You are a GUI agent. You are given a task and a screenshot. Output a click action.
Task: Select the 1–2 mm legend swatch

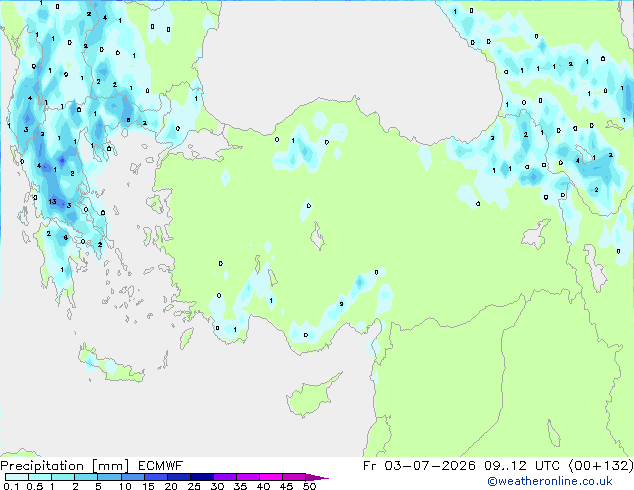(63, 477)
